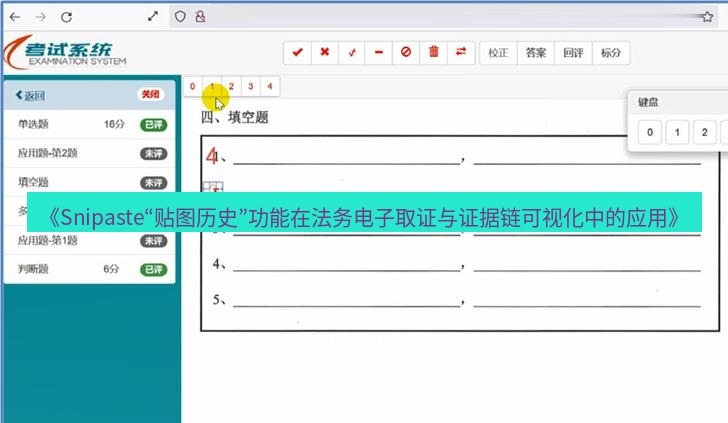728x423 pixels.
Task: Click the 标分 button
Action: point(611,53)
